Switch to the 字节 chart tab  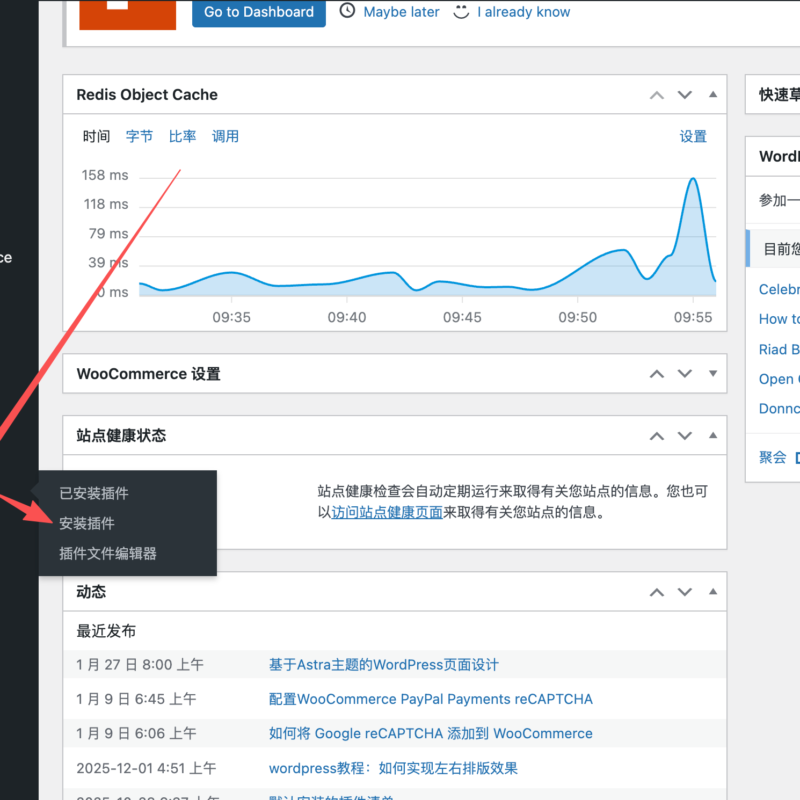tap(139, 137)
